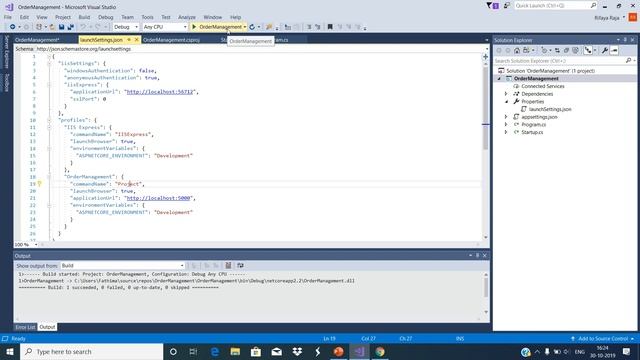Image resolution: width=640 pixels, height=360 pixels.
Task: Click the lightbulb quick action on line 19
Action: (40, 184)
